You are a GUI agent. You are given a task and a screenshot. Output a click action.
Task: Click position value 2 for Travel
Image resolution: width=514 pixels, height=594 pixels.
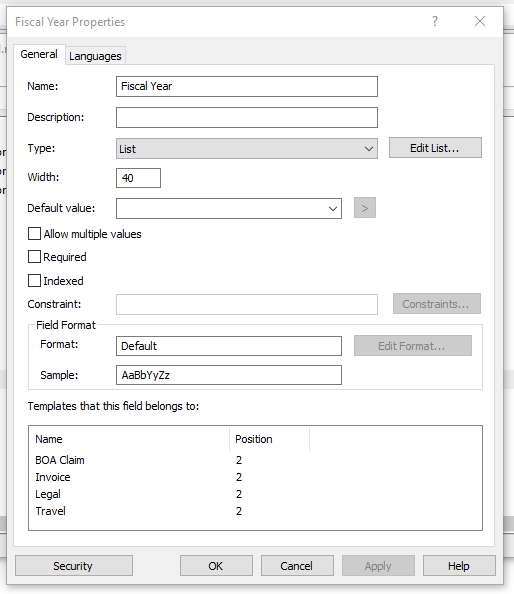pos(239,511)
